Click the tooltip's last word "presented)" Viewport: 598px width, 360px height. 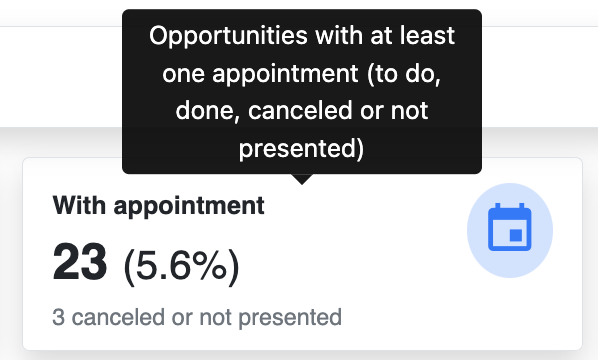click(x=302, y=148)
